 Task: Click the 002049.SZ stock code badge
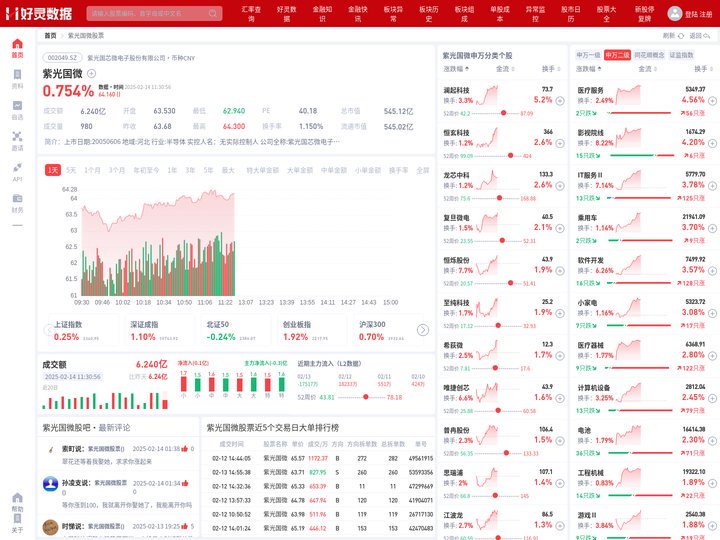click(x=62, y=58)
